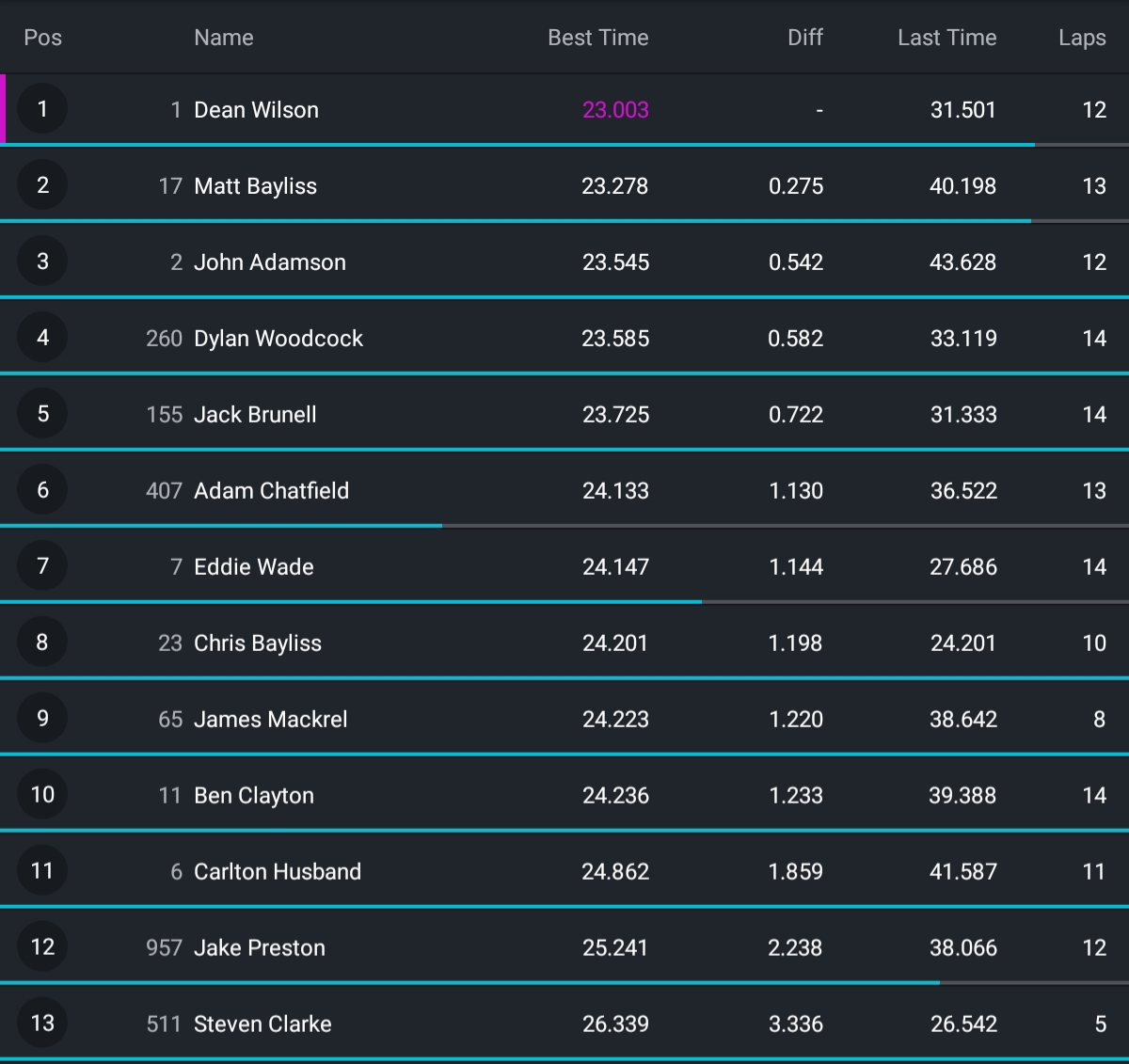1129x1064 pixels.
Task: Click position 11 badge for Carlton Husband
Action: tap(42, 871)
